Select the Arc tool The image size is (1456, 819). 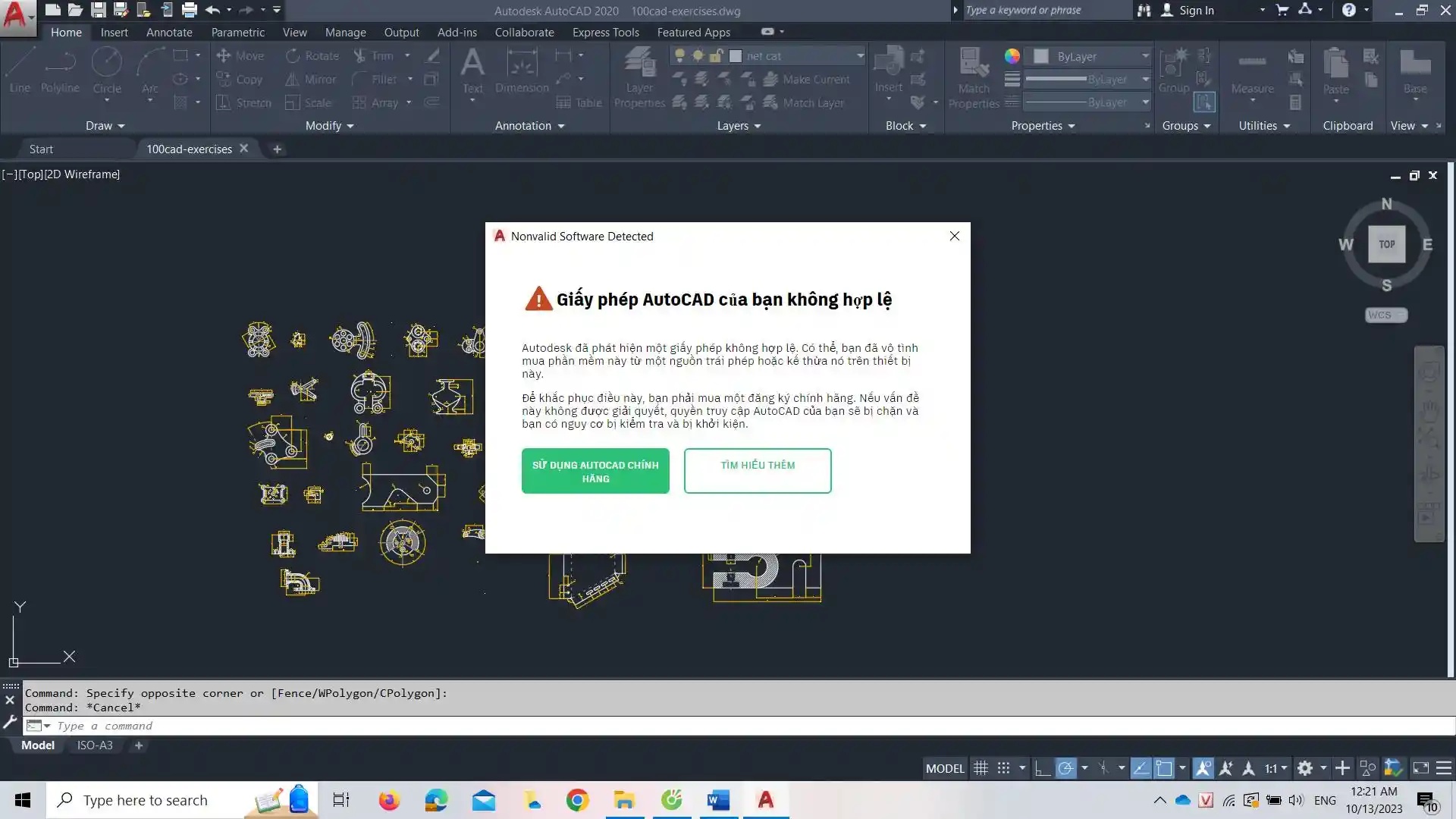[x=150, y=71]
